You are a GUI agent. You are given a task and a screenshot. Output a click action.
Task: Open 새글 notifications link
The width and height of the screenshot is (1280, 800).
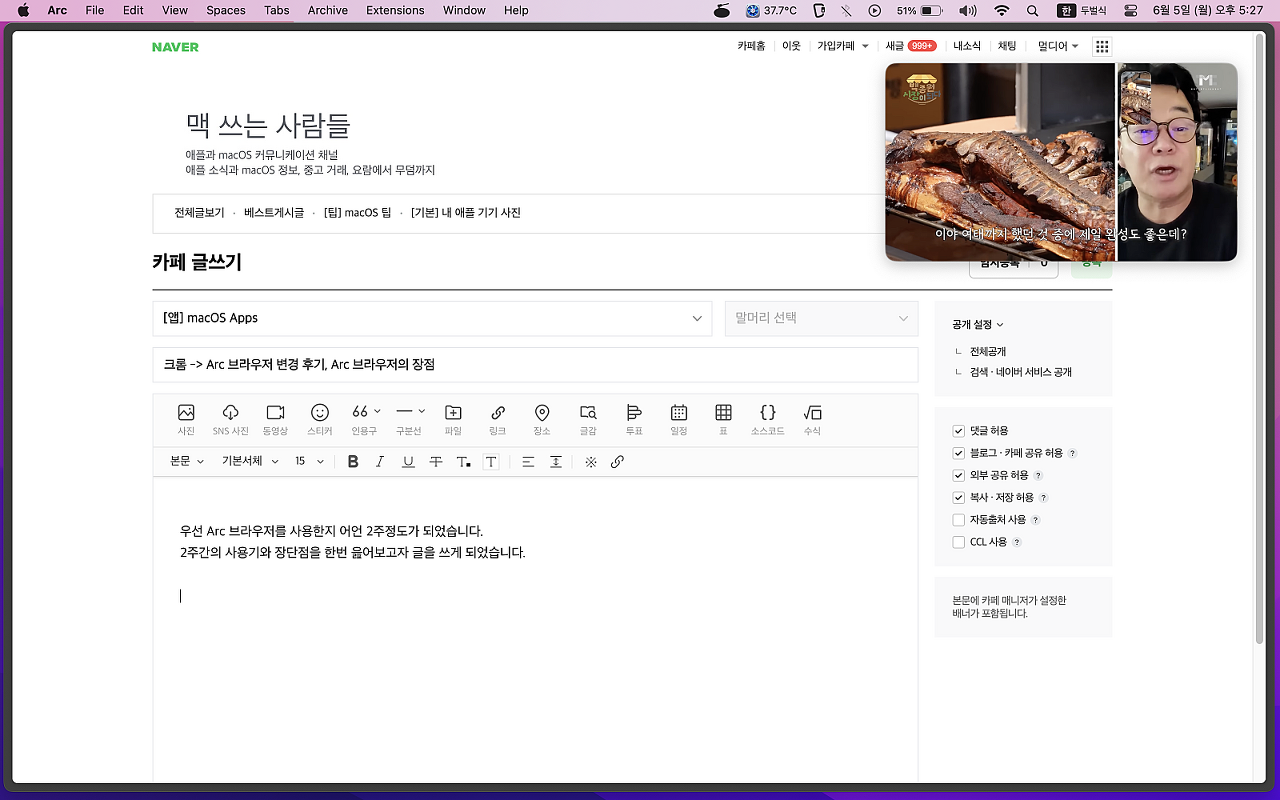coord(911,46)
